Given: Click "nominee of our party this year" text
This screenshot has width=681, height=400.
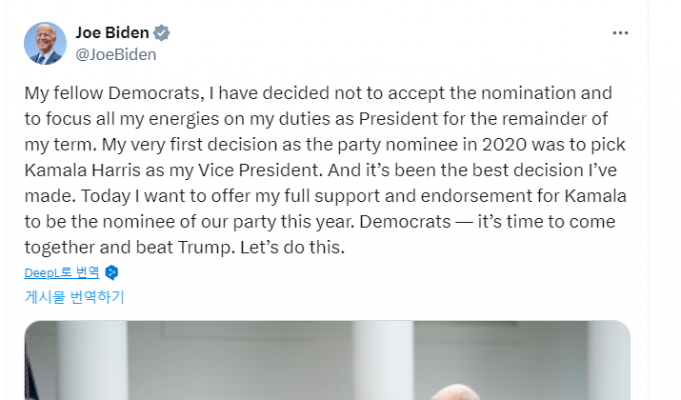Looking at the screenshot, I should (178, 220).
